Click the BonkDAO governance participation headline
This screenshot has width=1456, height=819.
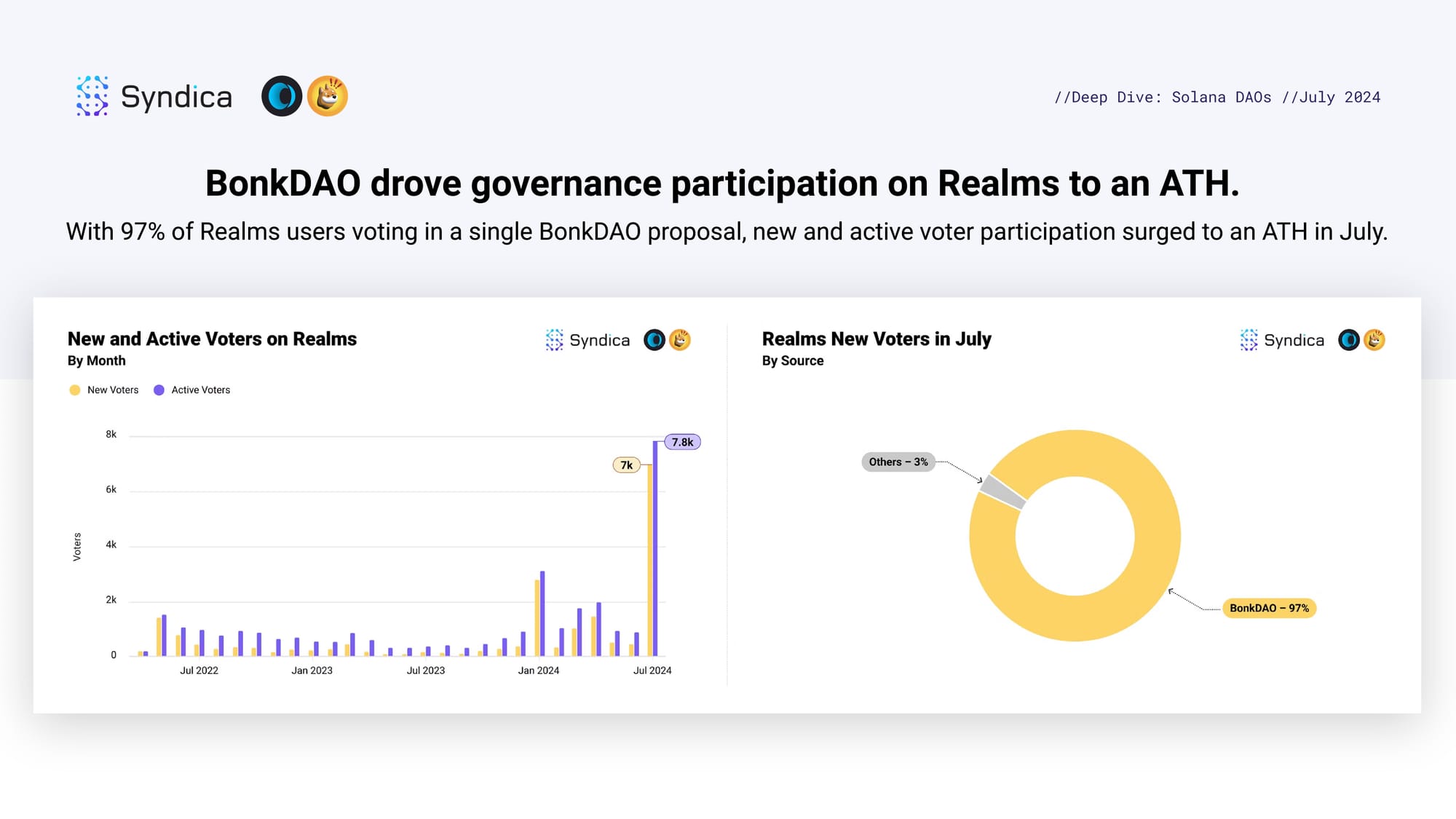click(722, 183)
